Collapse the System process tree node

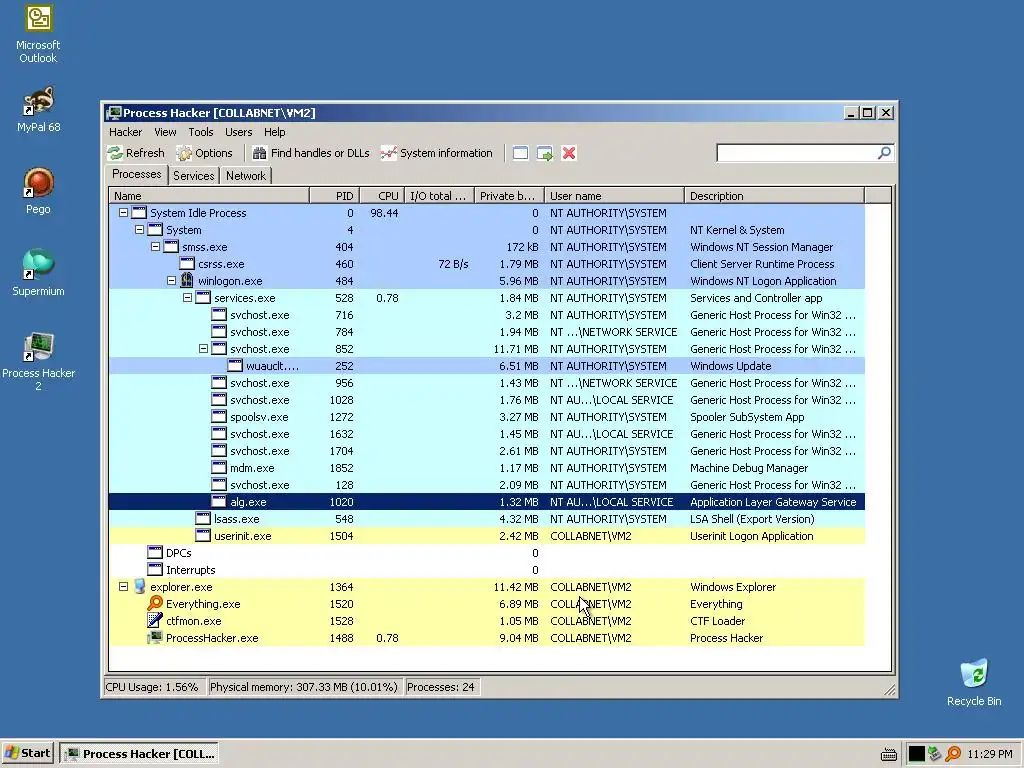[x=139, y=230]
